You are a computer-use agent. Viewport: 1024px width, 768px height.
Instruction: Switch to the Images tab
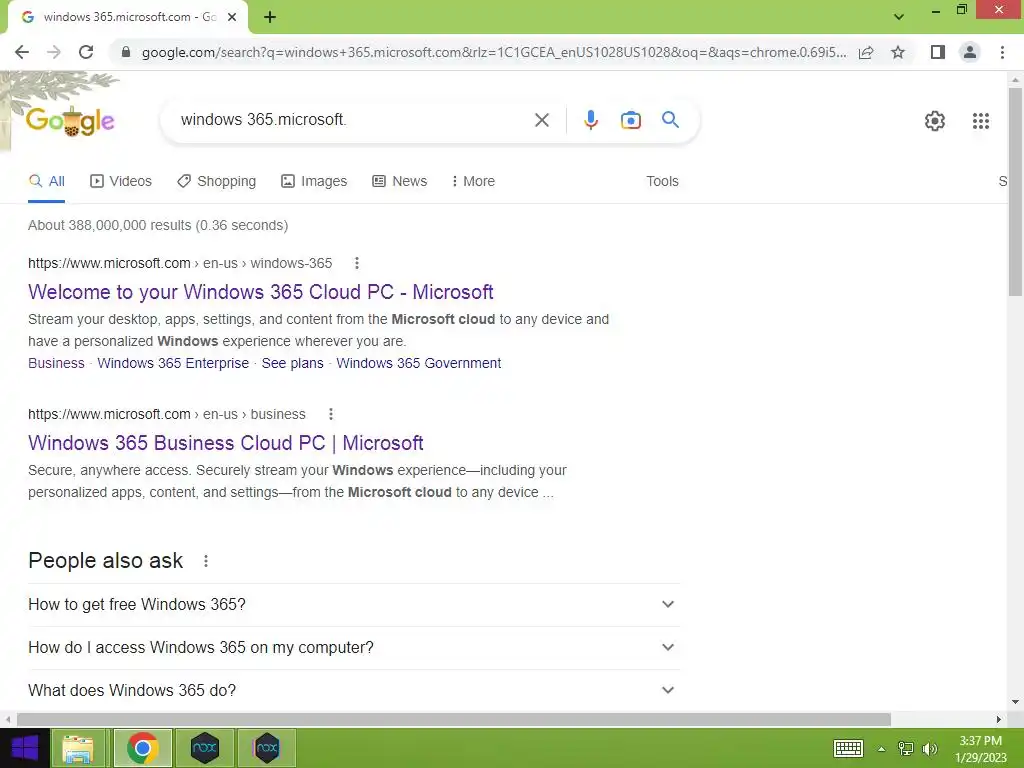pyautogui.click(x=314, y=182)
